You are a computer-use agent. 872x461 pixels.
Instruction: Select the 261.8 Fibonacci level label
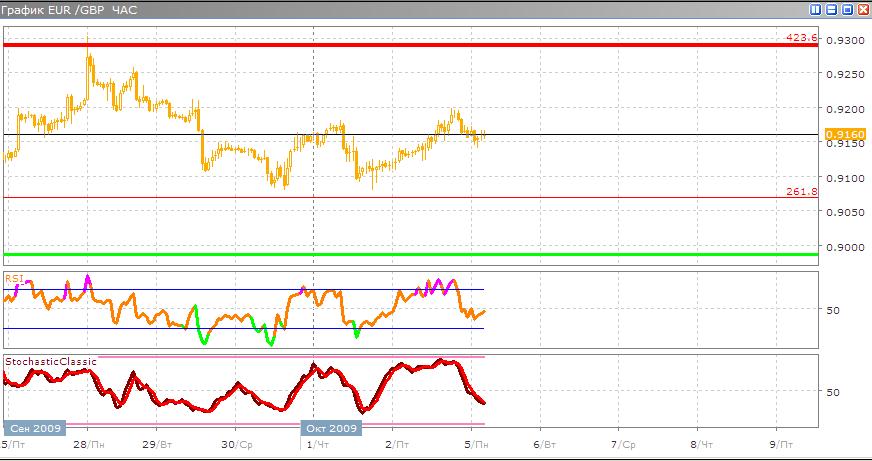(x=802, y=191)
